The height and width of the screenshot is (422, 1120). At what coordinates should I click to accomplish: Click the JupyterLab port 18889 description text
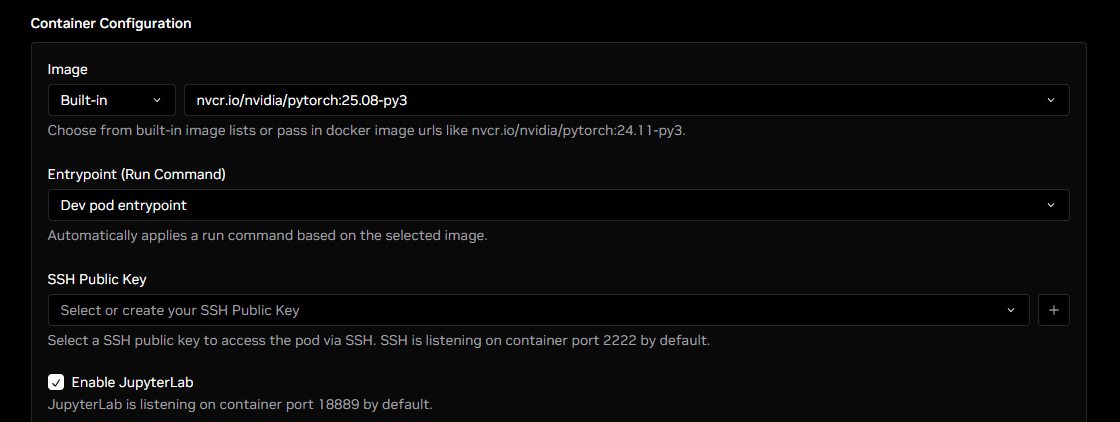tap(240, 405)
